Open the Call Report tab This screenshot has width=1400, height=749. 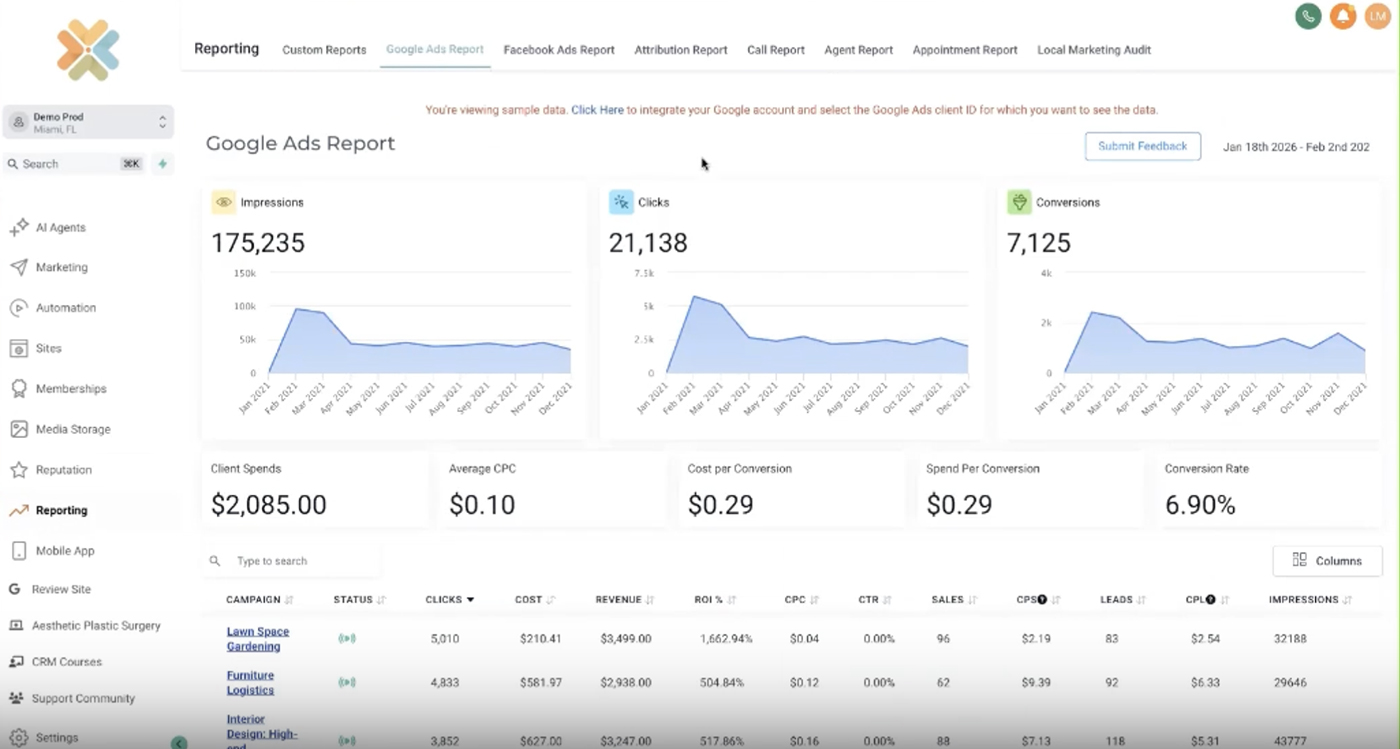coord(776,50)
